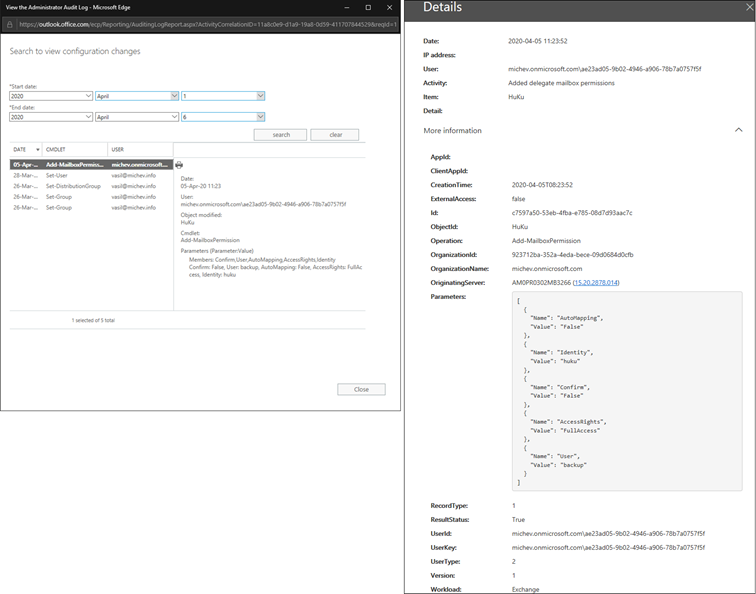The image size is (756, 594).
Task: Click the lock icon in the address bar
Action: point(9,23)
